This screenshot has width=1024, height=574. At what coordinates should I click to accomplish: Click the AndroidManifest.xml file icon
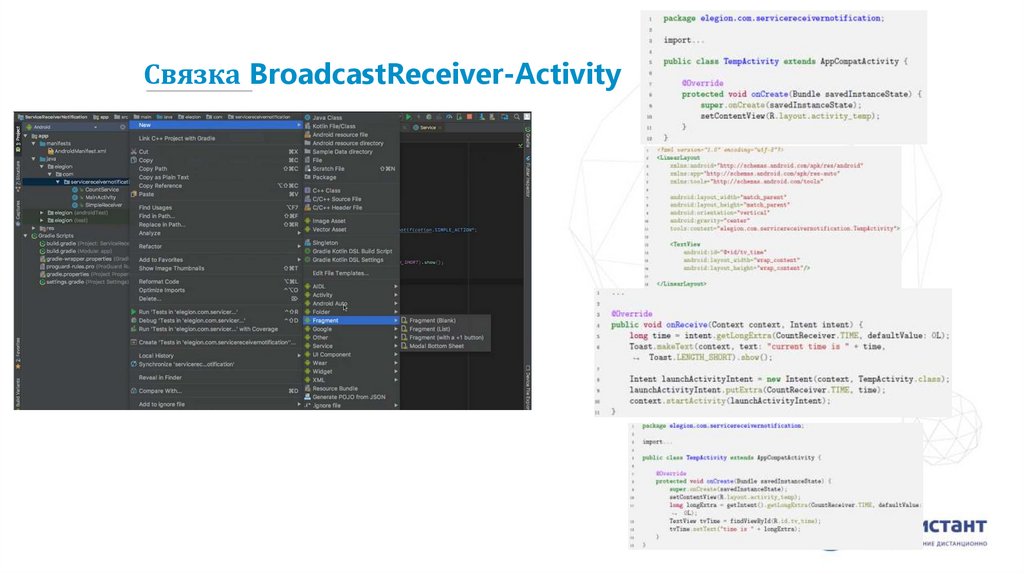click(50, 151)
